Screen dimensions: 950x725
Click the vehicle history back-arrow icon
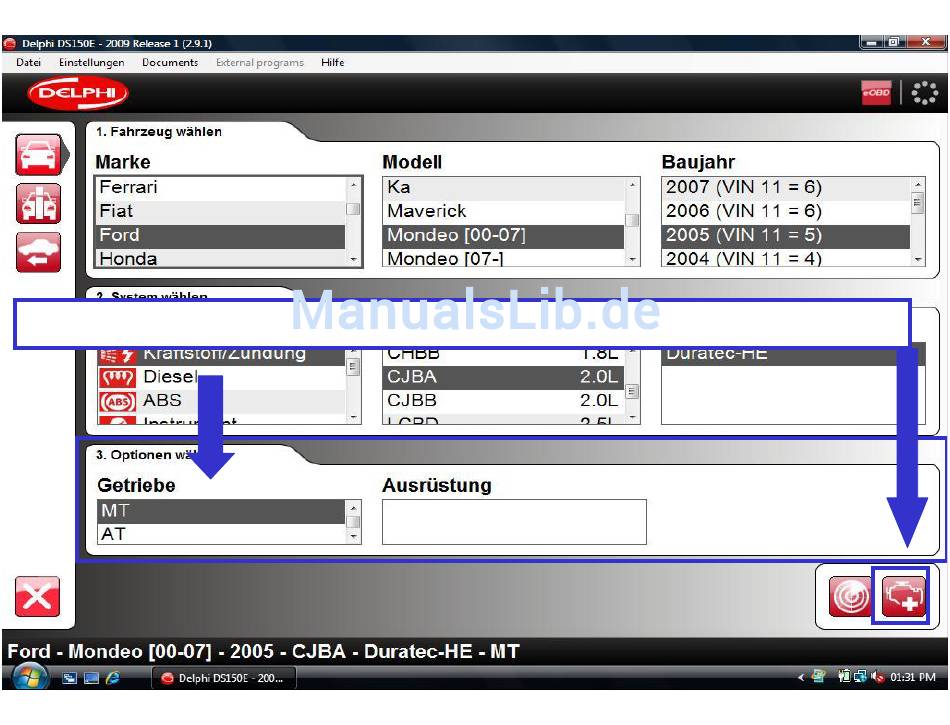38,252
